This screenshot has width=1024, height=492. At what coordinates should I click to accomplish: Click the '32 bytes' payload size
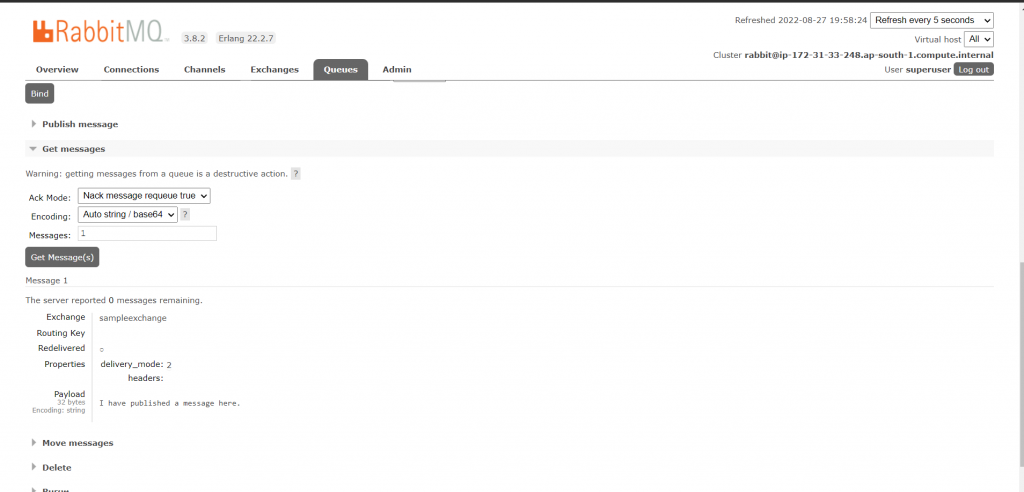71,402
